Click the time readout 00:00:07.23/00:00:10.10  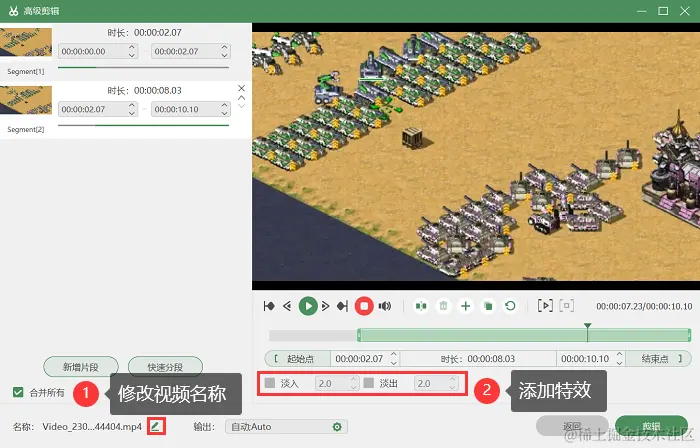click(x=644, y=306)
